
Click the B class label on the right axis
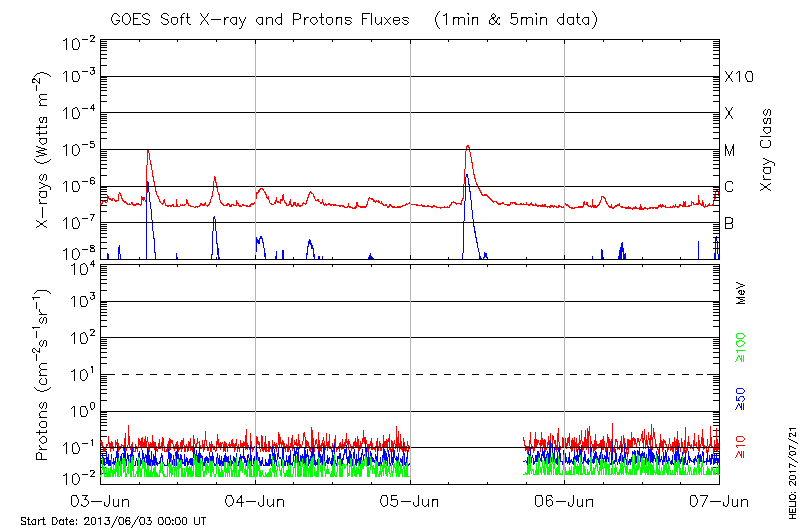coord(729,223)
